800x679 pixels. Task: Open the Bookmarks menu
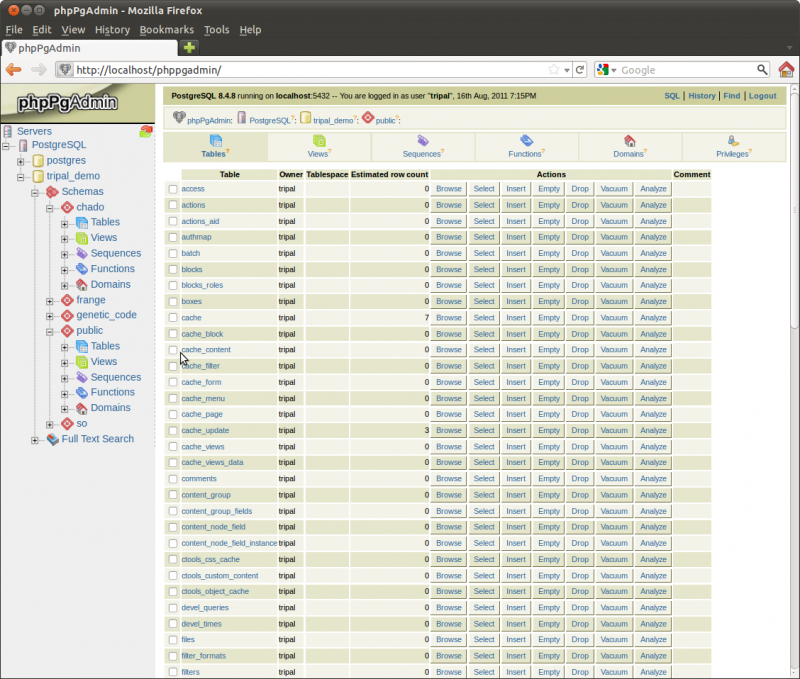tap(167, 30)
